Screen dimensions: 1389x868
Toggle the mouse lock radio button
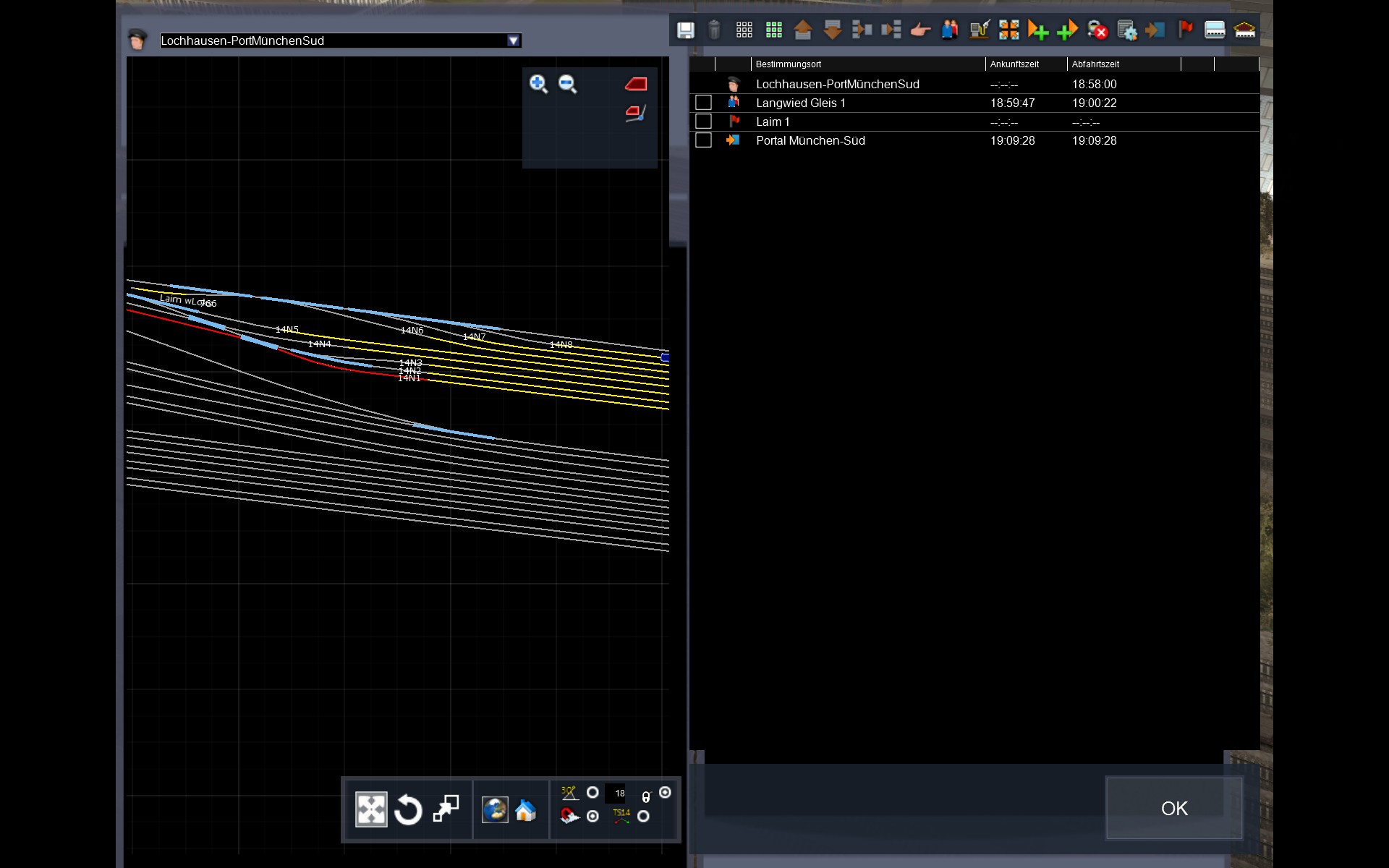tap(665, 792)
